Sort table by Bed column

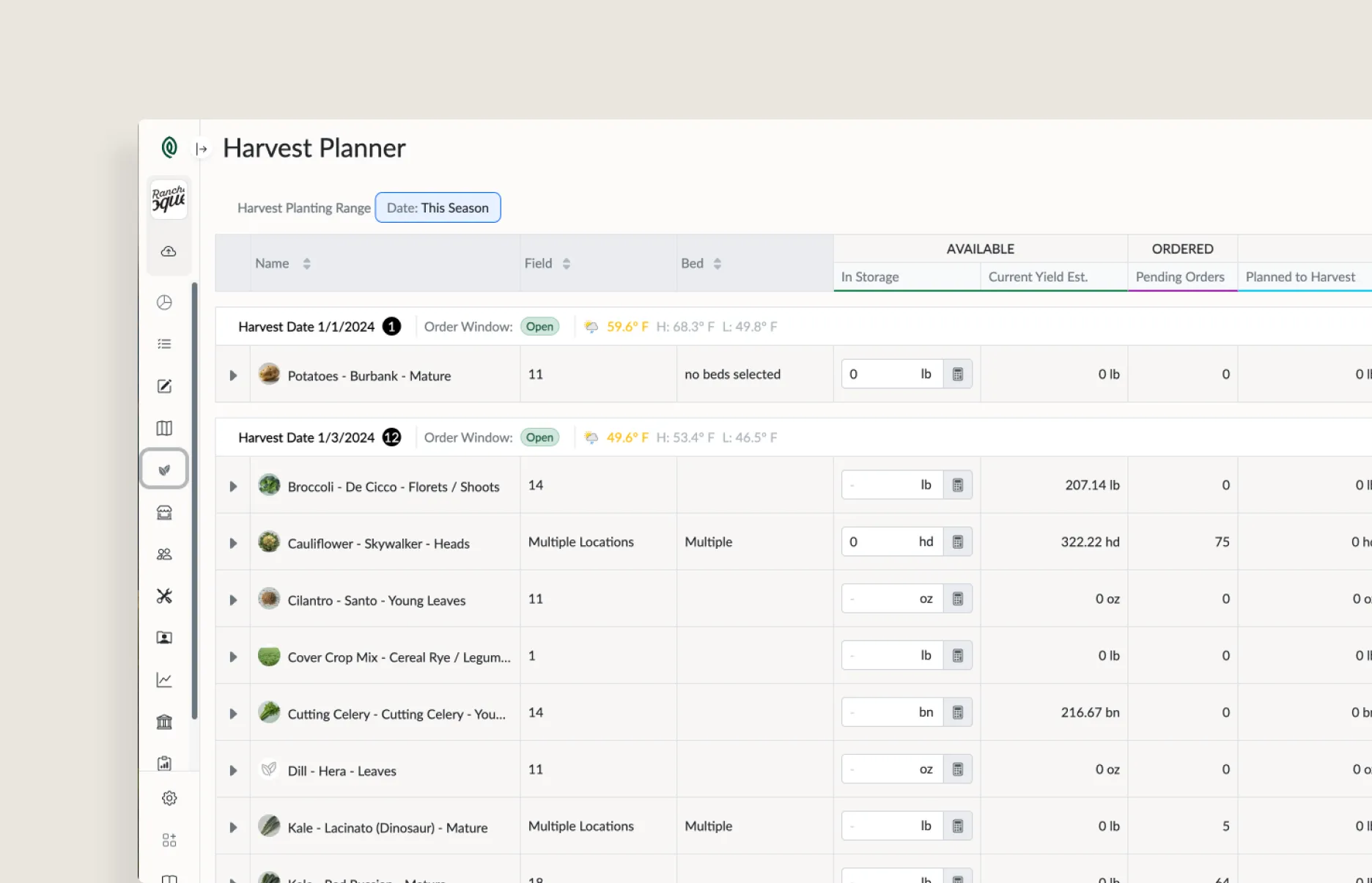[x=717, y=264]
